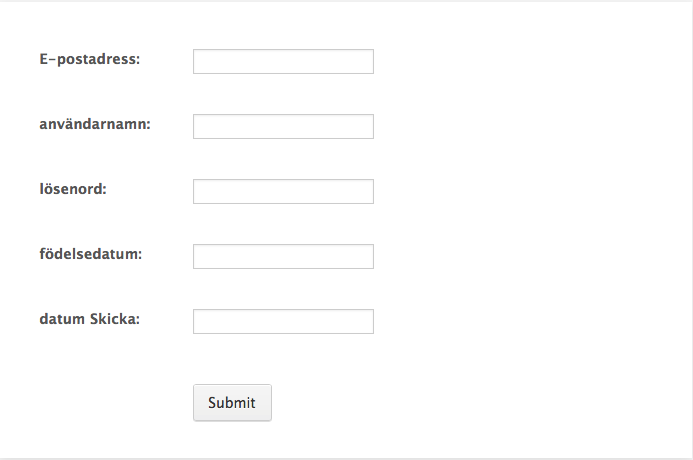The width and height of the screenshot is (693, 460).
Task: Click into the födelsedatum text field
Action: click(x=283, y=257)
